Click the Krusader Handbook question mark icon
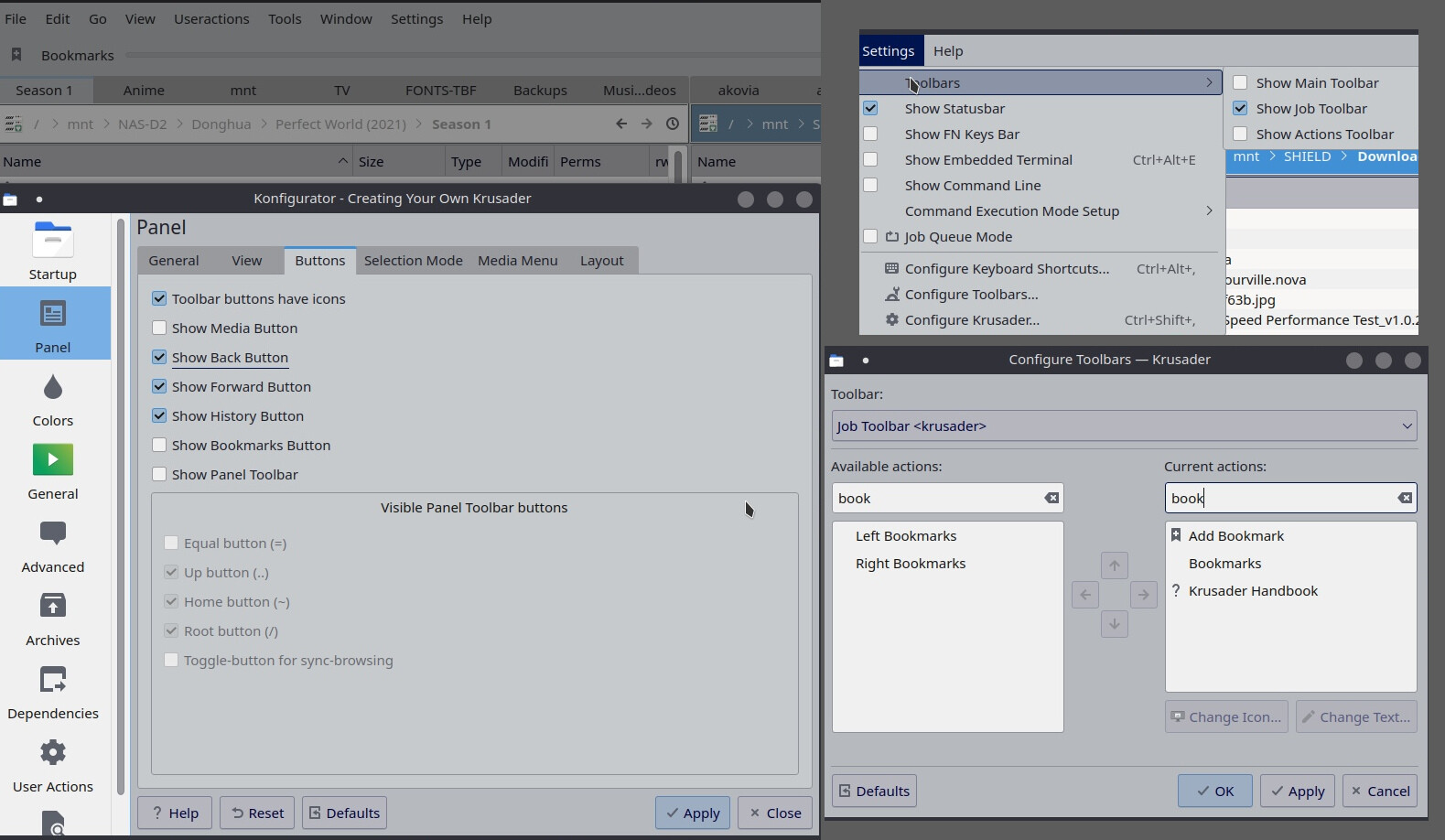The width and height of the screenshot is (1445, 840). tap(1176, 590)
